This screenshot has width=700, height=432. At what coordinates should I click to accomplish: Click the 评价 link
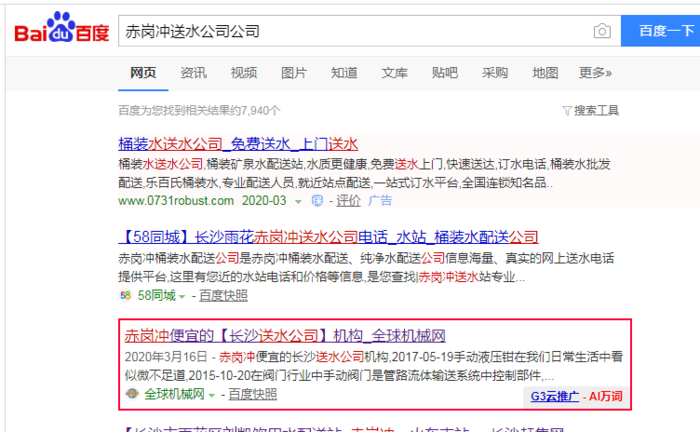[x=348, y=201]
